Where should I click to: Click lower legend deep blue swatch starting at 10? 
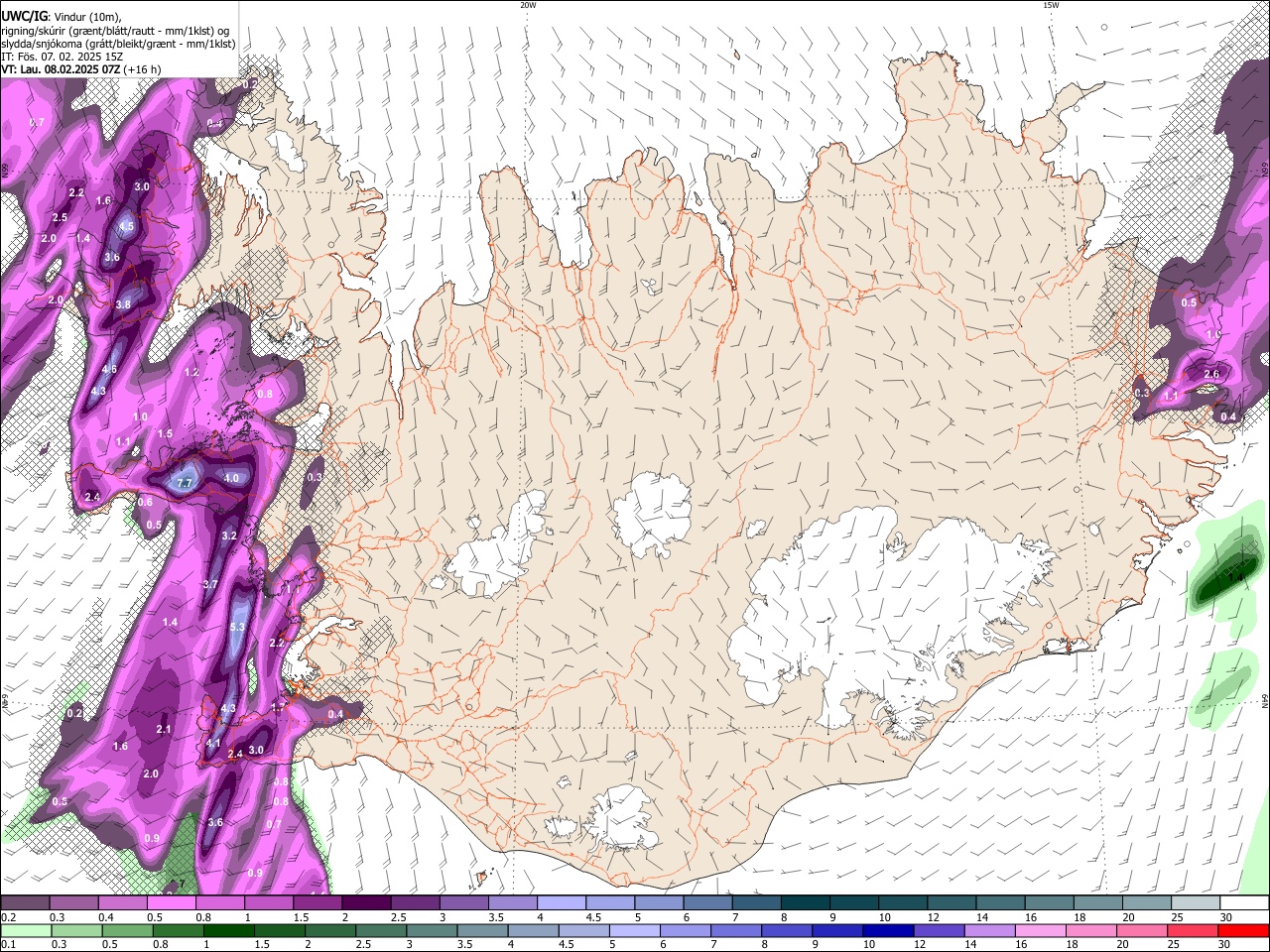click(887, 930)
